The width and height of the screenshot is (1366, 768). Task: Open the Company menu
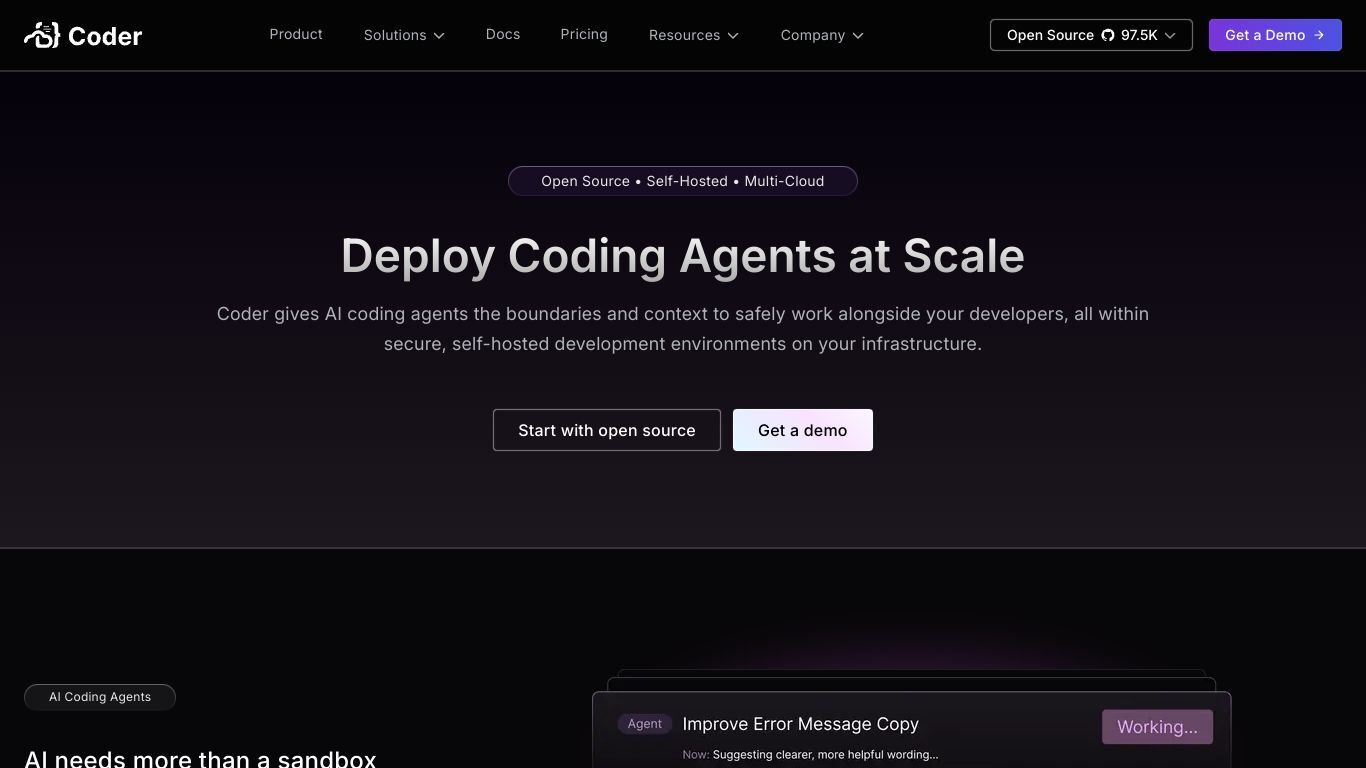pyautogui.click(x=822, y=35)
